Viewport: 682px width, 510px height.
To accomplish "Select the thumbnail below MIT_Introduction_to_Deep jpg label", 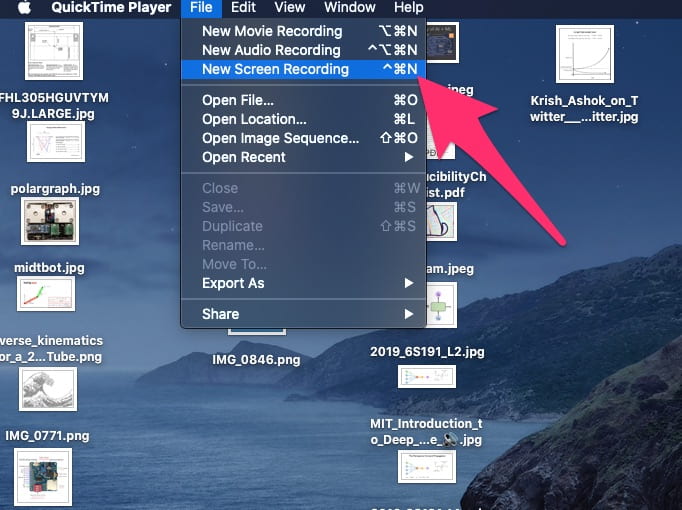I will [427, 467].
